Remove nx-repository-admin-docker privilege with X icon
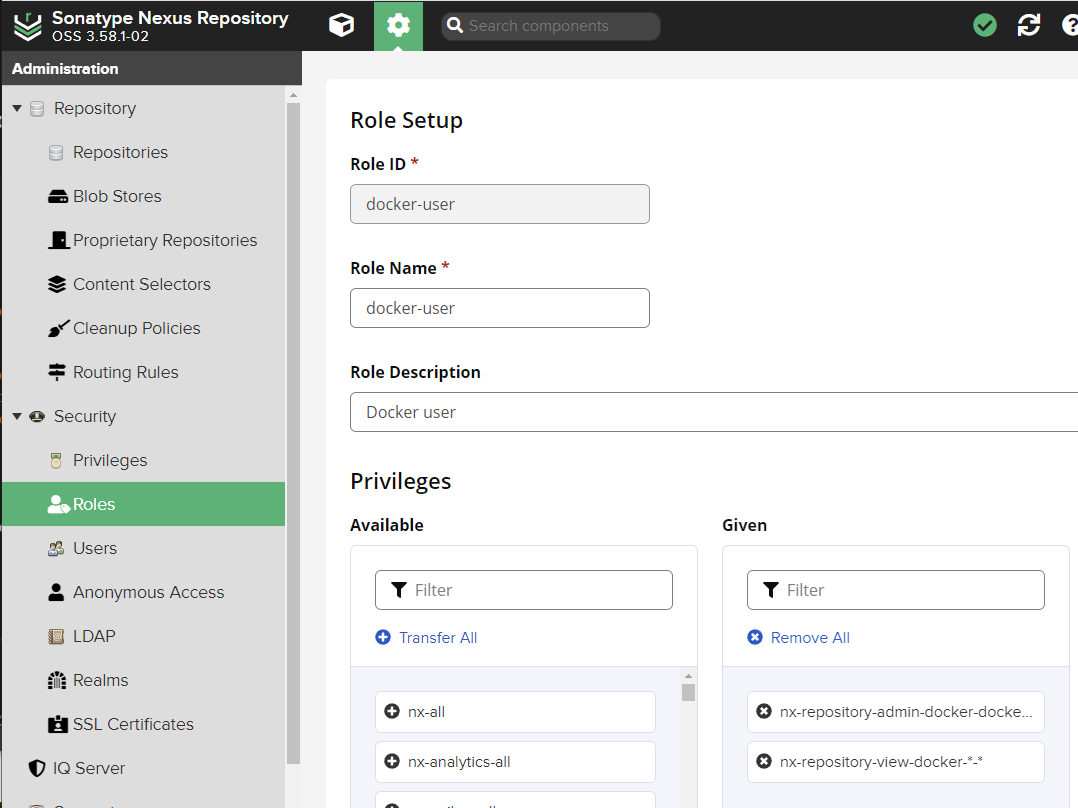1078x808 pixels. [764, 712]
